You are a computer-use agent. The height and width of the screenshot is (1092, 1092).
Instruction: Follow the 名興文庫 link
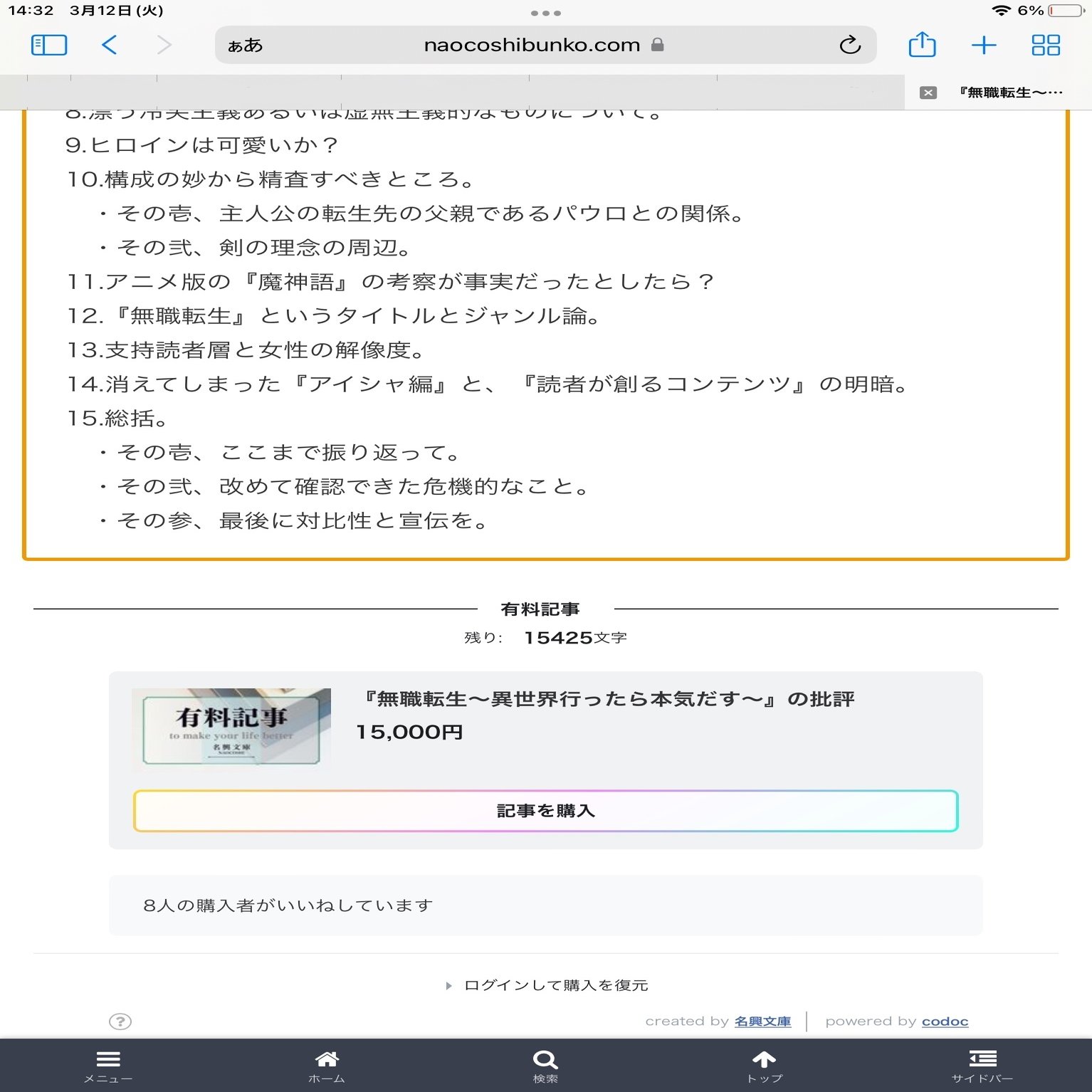(762, 1022)
